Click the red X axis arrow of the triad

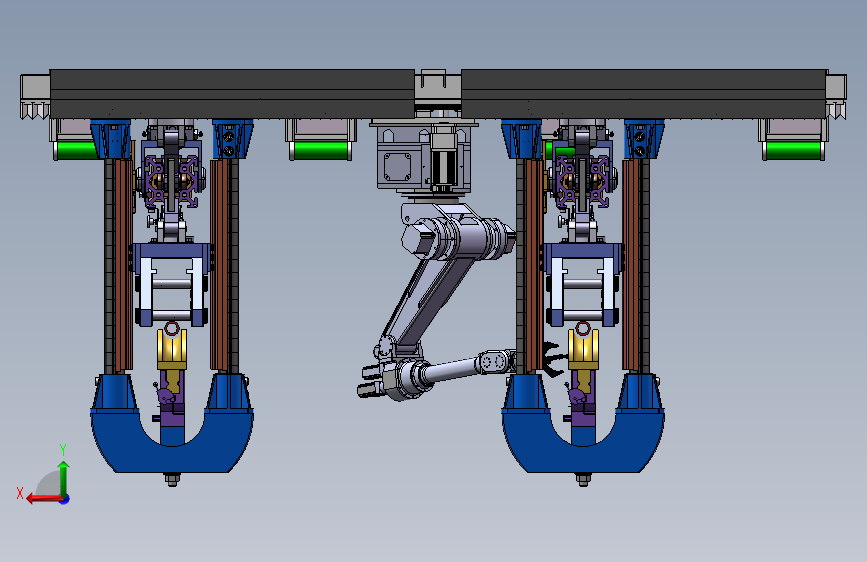[44, 499]
